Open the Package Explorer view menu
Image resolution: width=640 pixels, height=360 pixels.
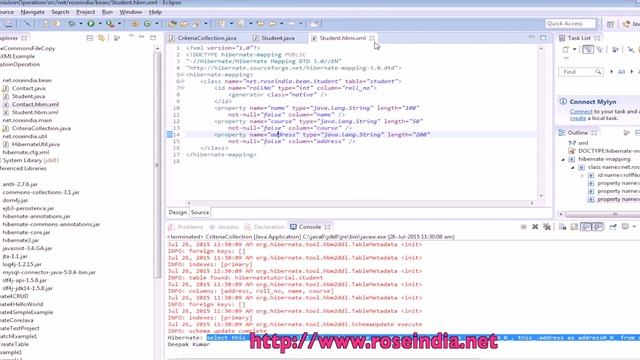[x=131, y=37]
